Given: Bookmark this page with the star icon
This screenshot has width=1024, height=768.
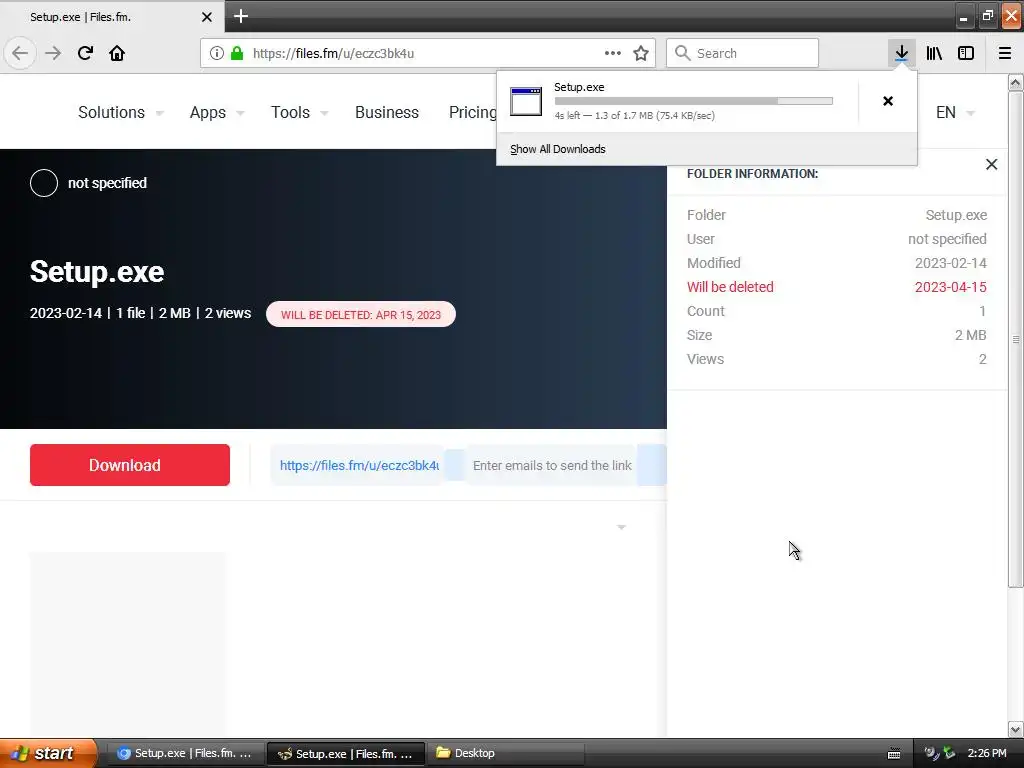Looking at the screenshot, I should (641, 54).
